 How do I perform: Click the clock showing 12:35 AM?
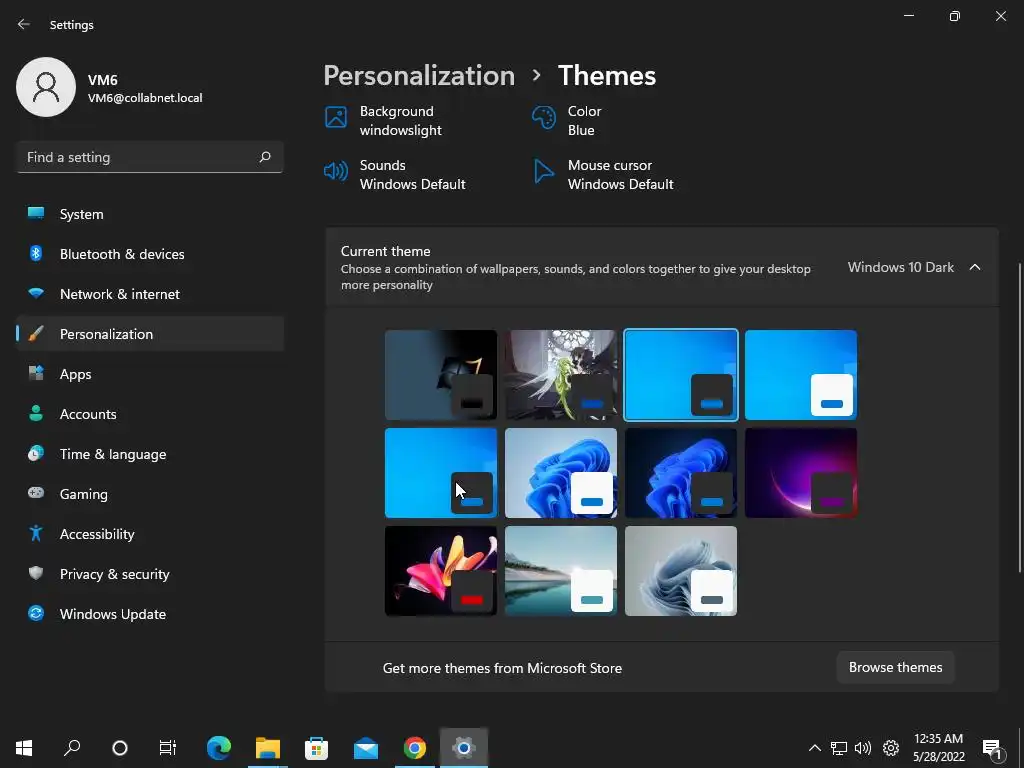pyautogui.click(x=938, y=739)
